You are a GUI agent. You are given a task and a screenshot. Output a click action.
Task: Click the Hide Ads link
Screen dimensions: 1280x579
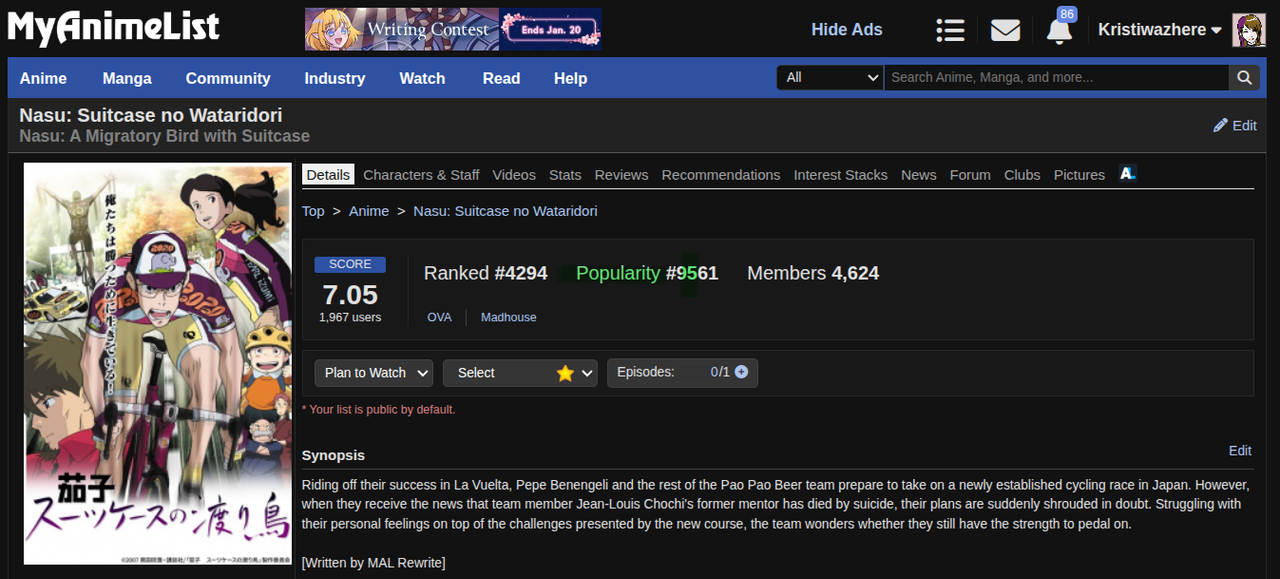(847, 30)
